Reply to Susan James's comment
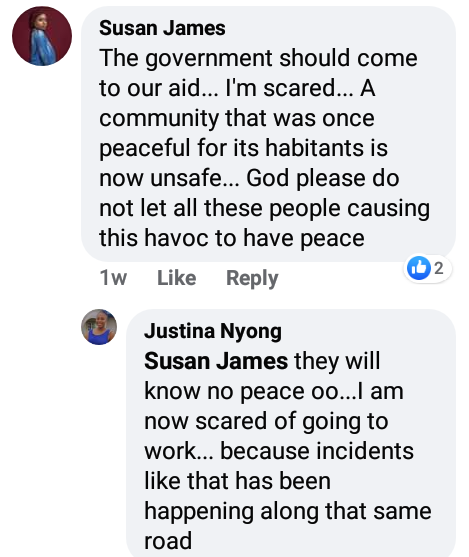 (x=252, y=278)
